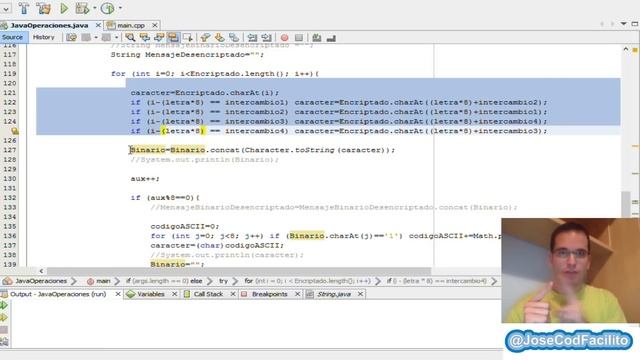
Task: Click the bottom settings icon in Output sidebar
Action: click(4, 342)
